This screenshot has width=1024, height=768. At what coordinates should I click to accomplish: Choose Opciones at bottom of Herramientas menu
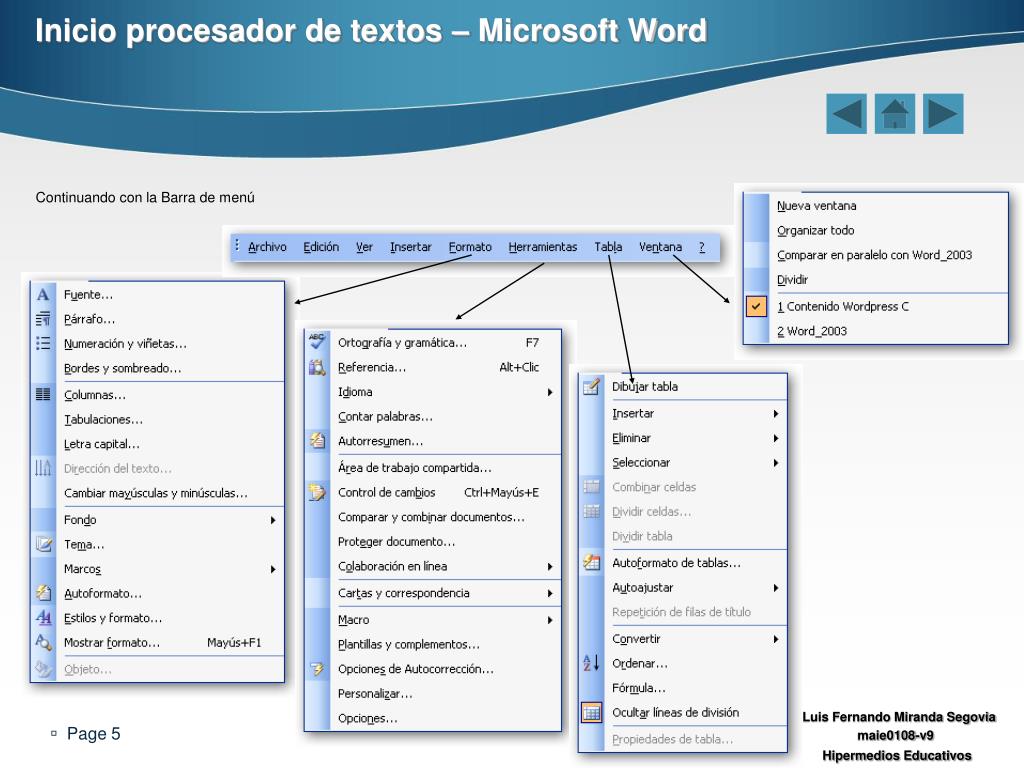coord(367,718)
